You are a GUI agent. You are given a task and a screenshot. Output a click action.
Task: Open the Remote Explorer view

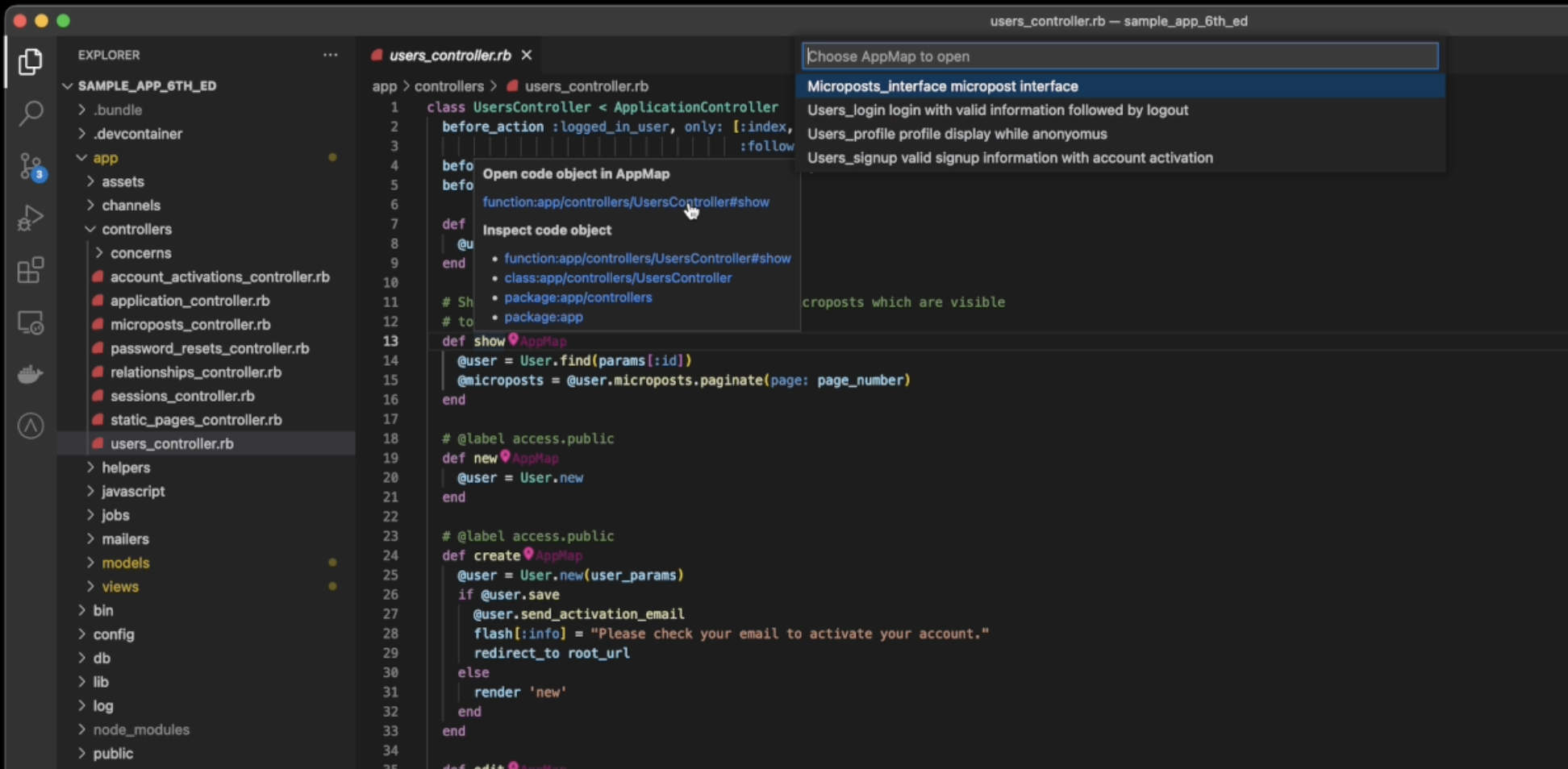click(x=31, y=322)
